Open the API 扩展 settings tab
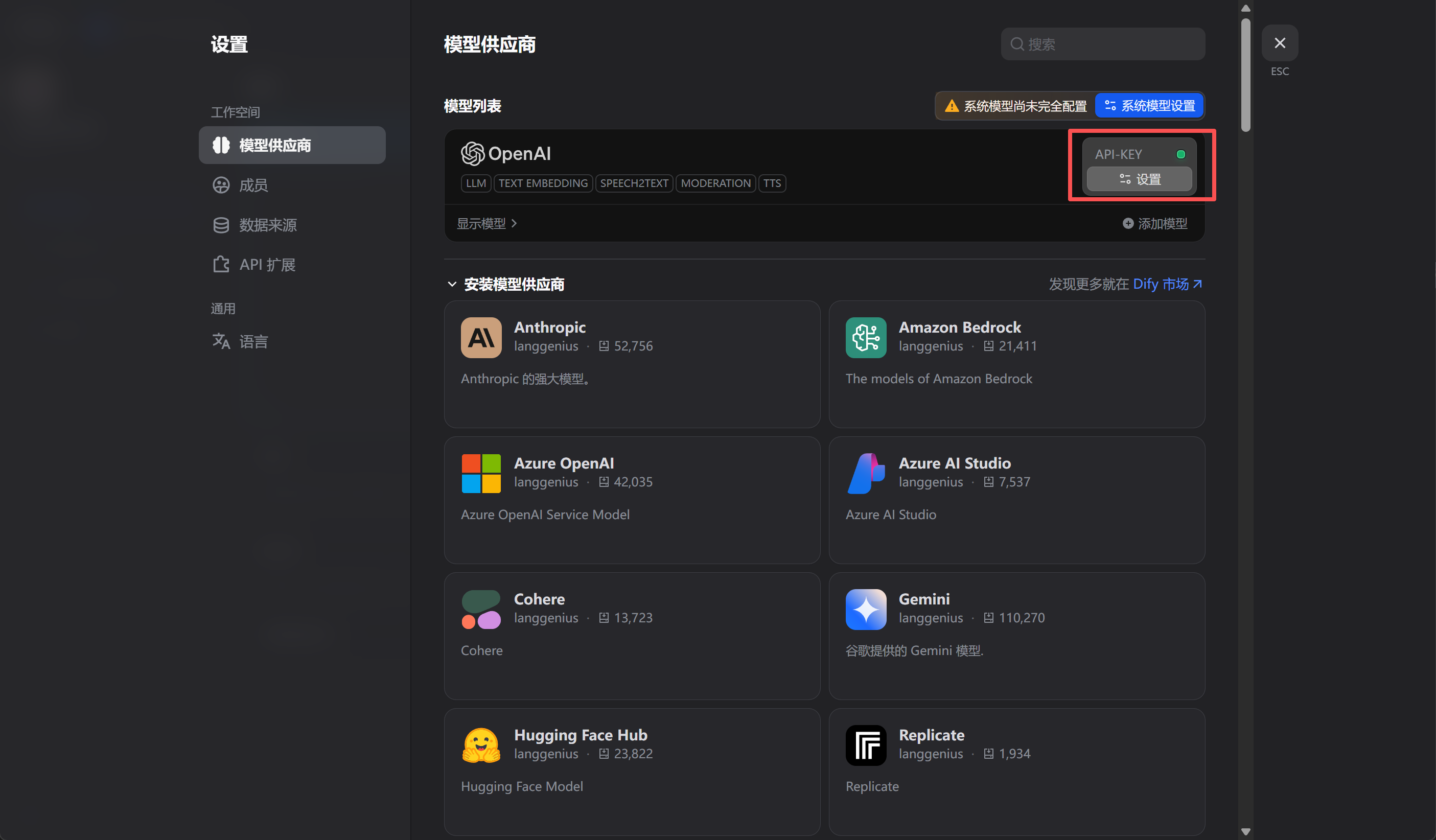The image size is (1436, 840). point(292,265)
